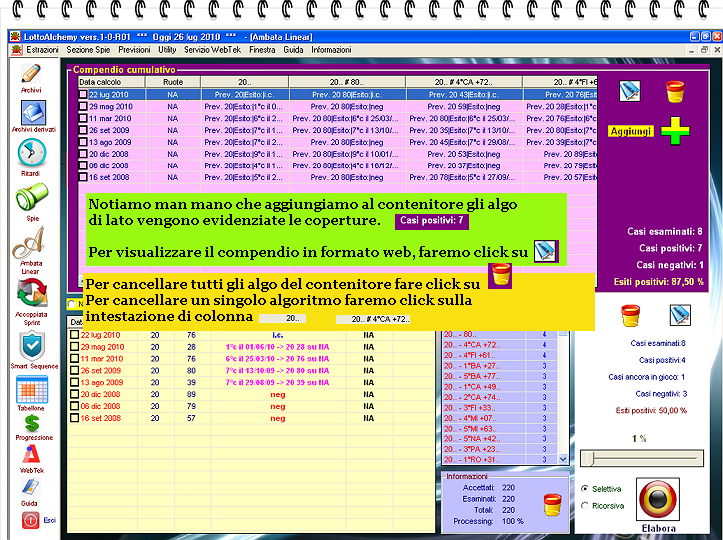Click '20.. # 80..' column header
The width and height of the screenshot is (723, 540).
(x=347, y=82)
